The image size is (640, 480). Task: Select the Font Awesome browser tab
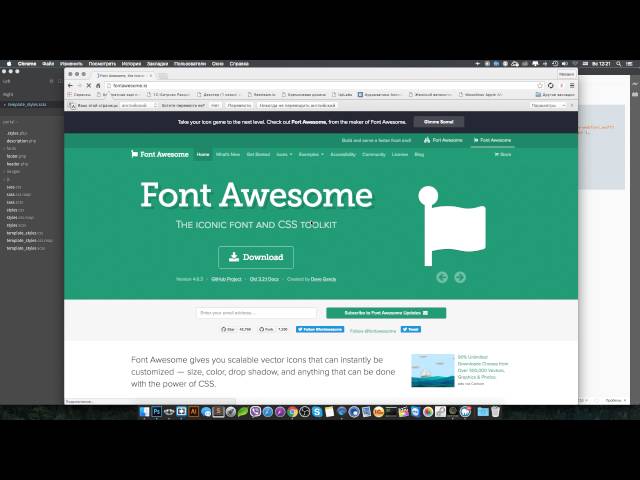[124, 76]
